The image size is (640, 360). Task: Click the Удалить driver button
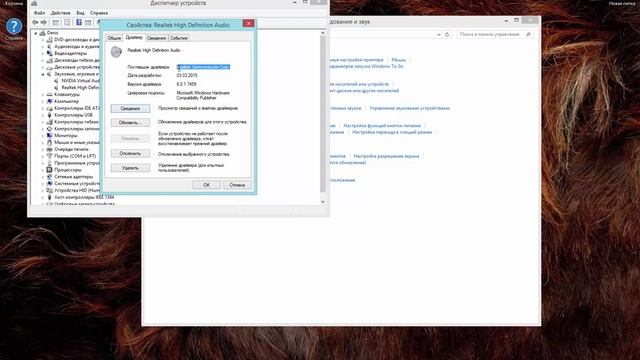pos(130,168)
